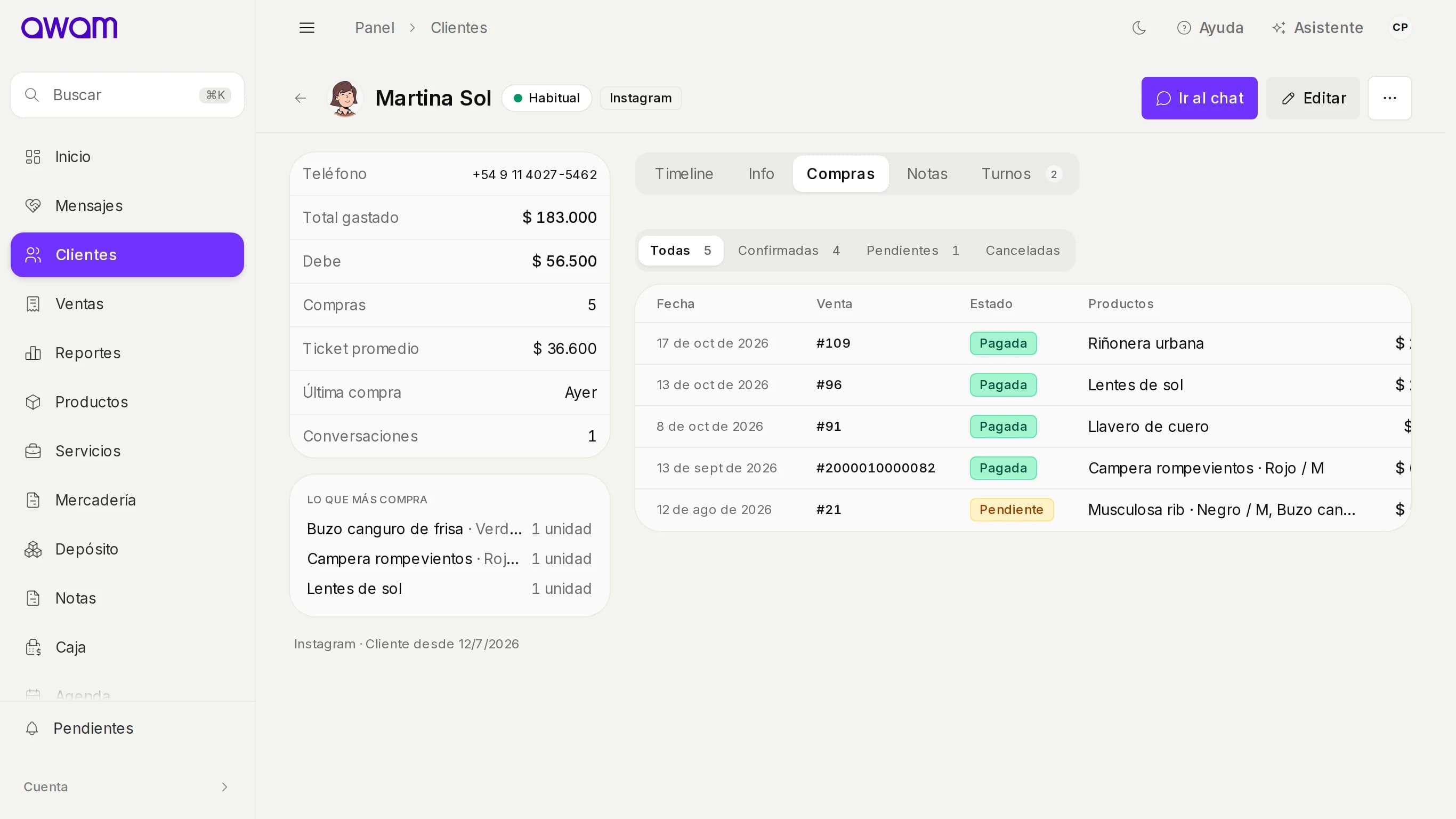
Task: Open the three-dots more options menu
Action: (1390, 98)
